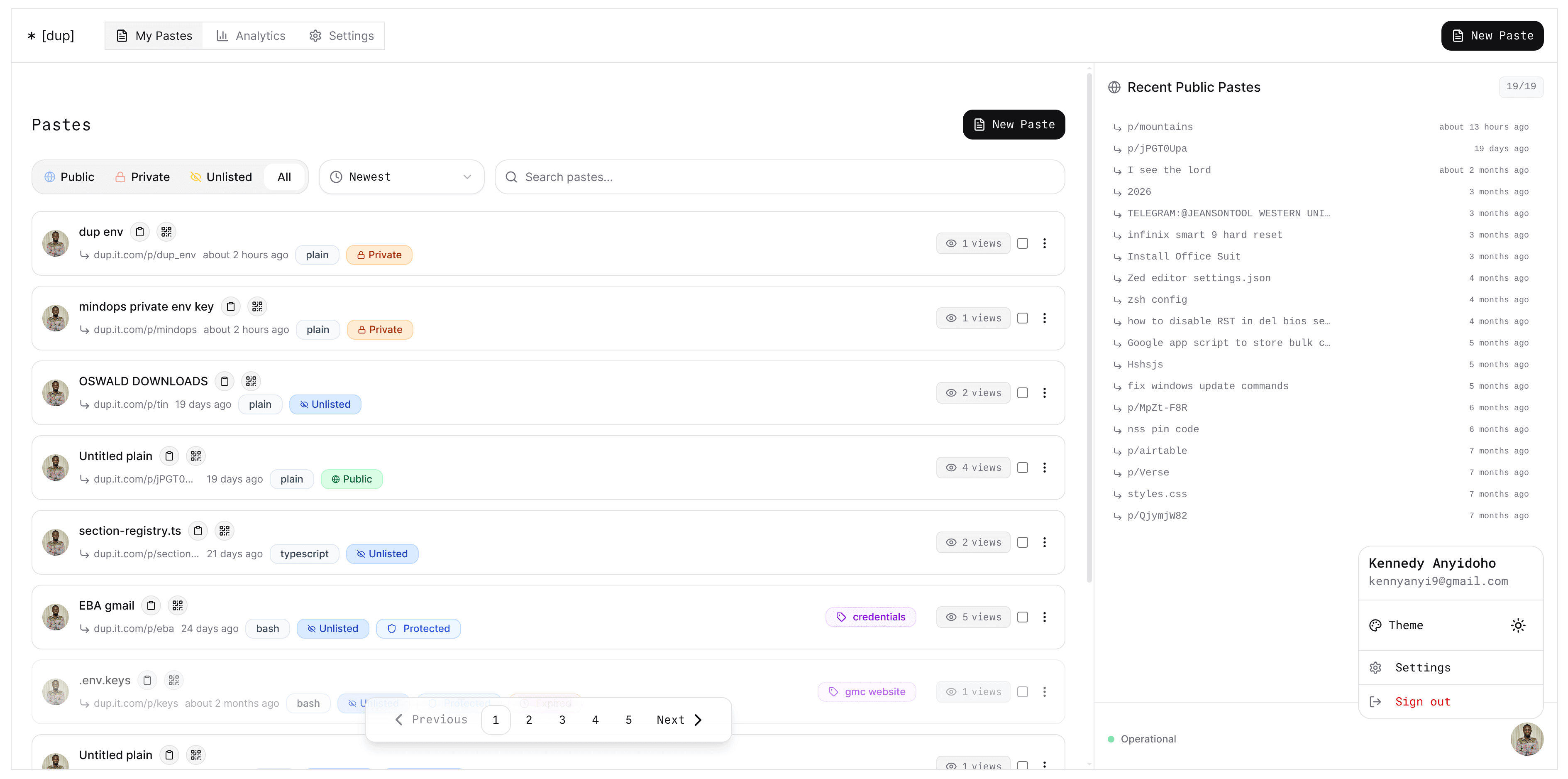Open options menu for .env.keys paste
The height and width of the screenshot is (779, 1568).
pyautogui.click(x=1045, y=692)
